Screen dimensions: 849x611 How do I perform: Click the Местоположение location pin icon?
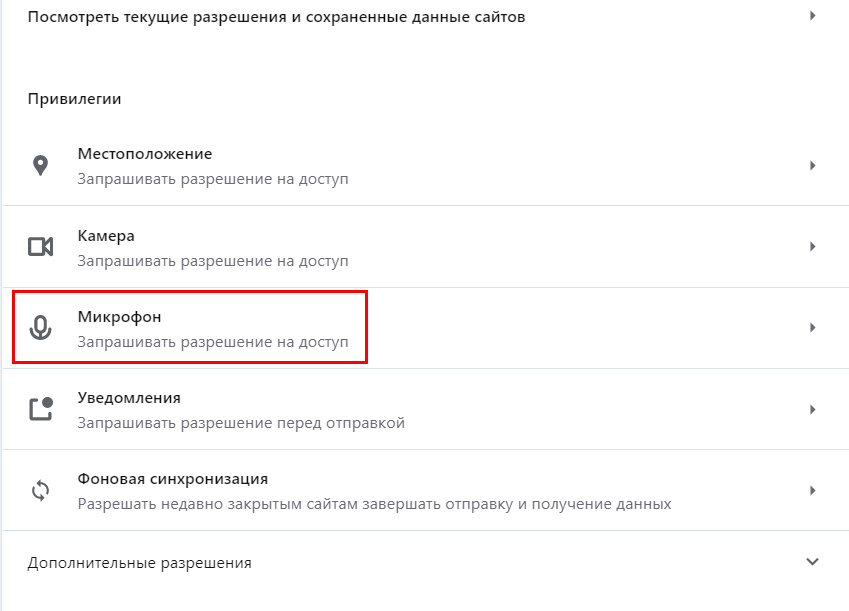coord(40,166)
